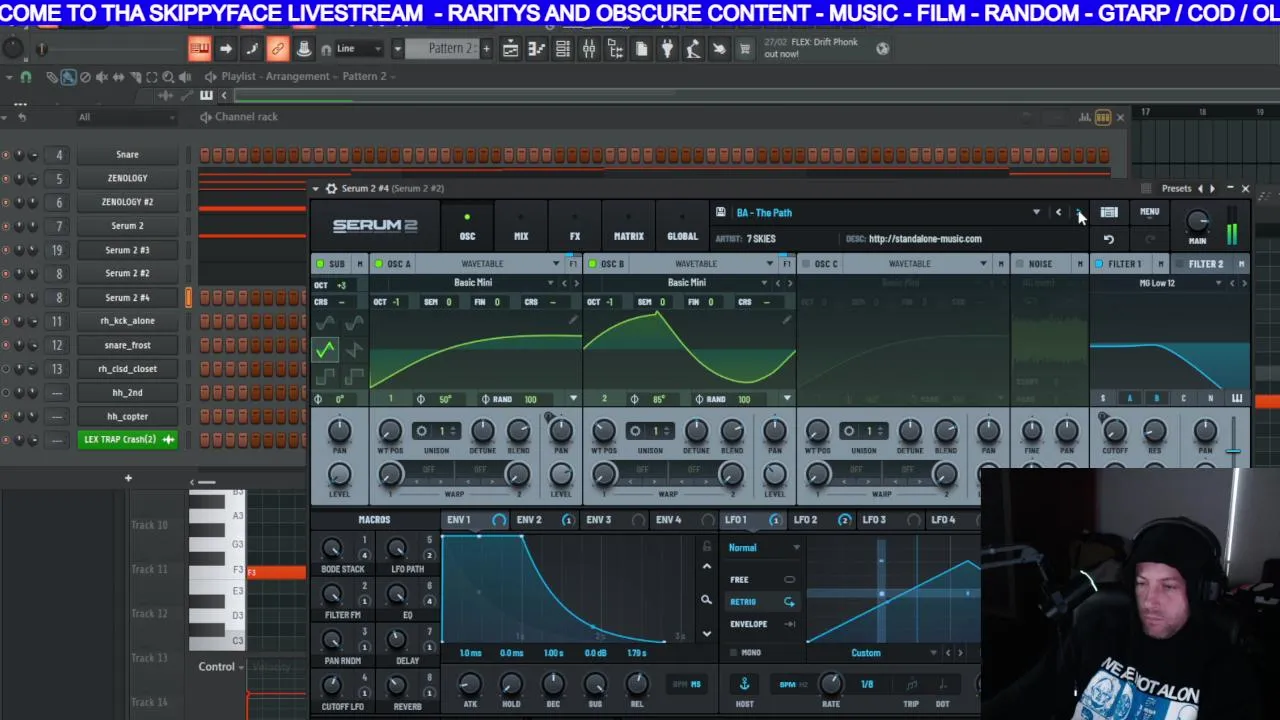1280x720 pixels.
Task: Click the LFO RATE knob
Action: tap(830, 683)
